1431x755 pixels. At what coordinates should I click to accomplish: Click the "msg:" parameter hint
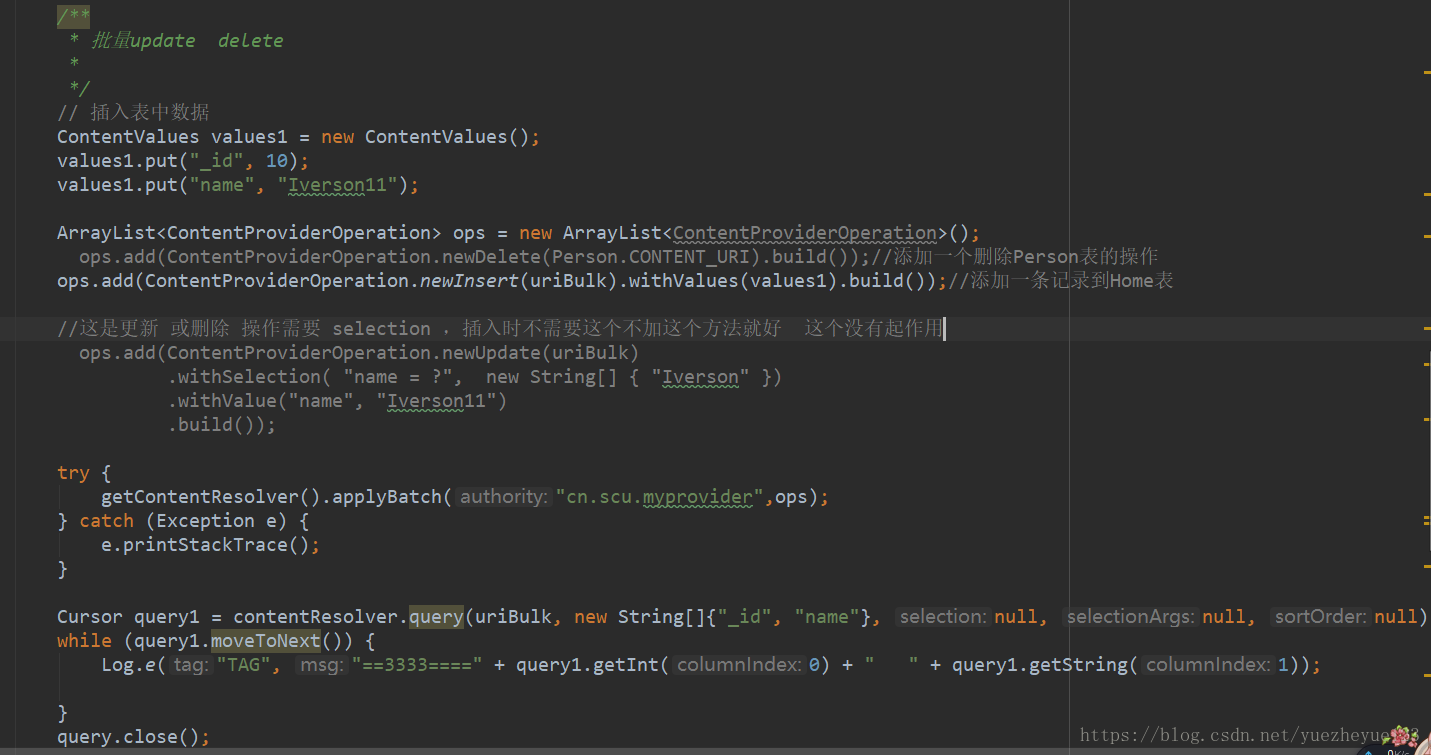pyautogui.click(x=322, y=665)
